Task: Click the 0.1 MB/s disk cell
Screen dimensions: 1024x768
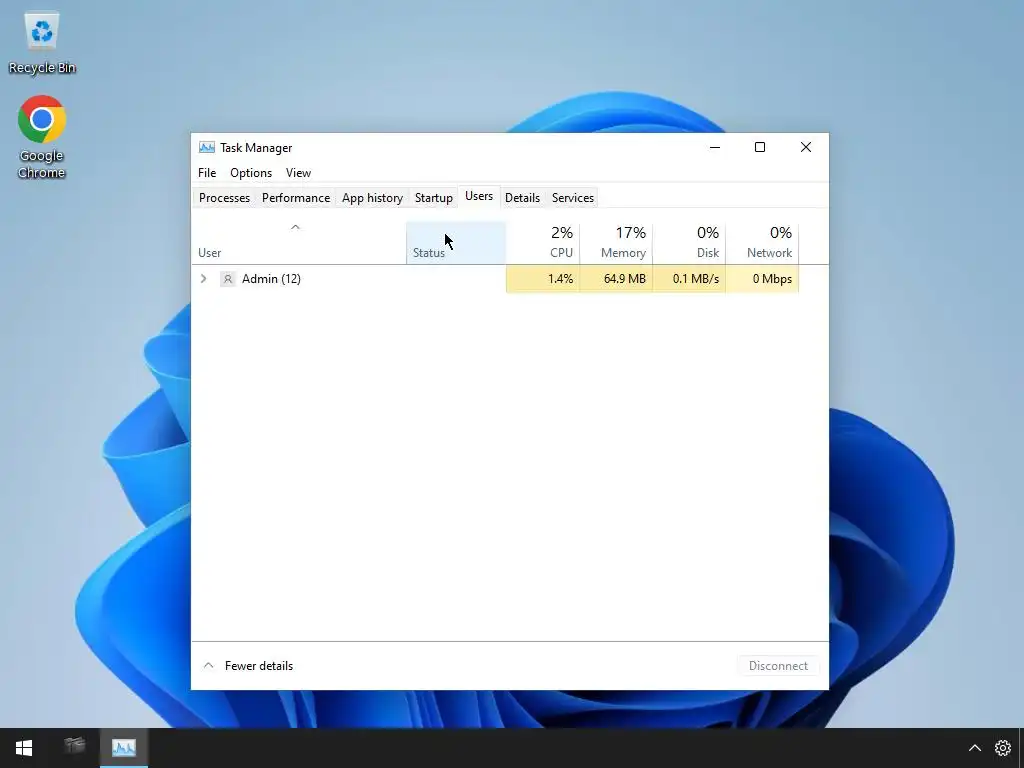Action: (689, 279)
